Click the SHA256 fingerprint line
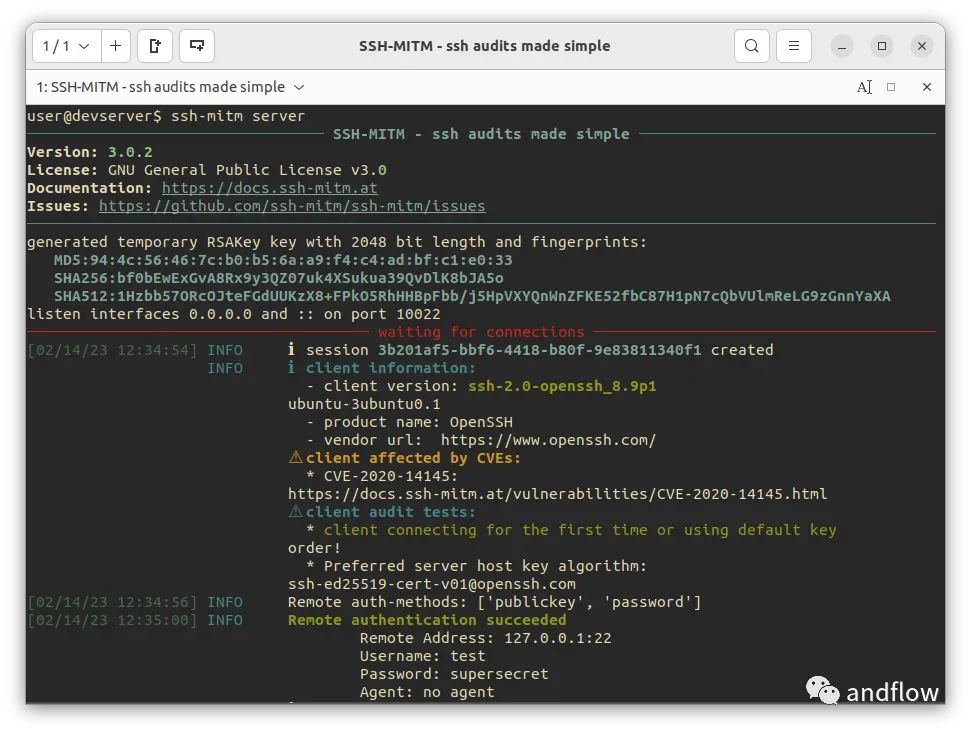 (279, 277)
